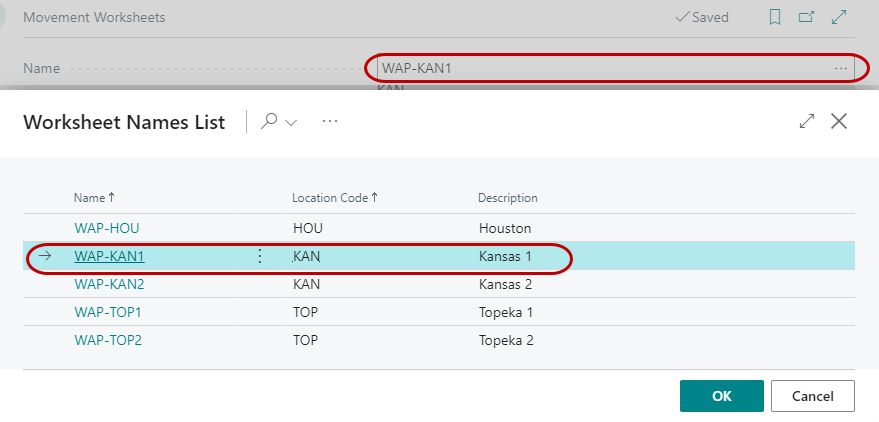Show row actions for WAP-KAN1
Viewport: 879px width, 422px height.
[x=260, y=256]
